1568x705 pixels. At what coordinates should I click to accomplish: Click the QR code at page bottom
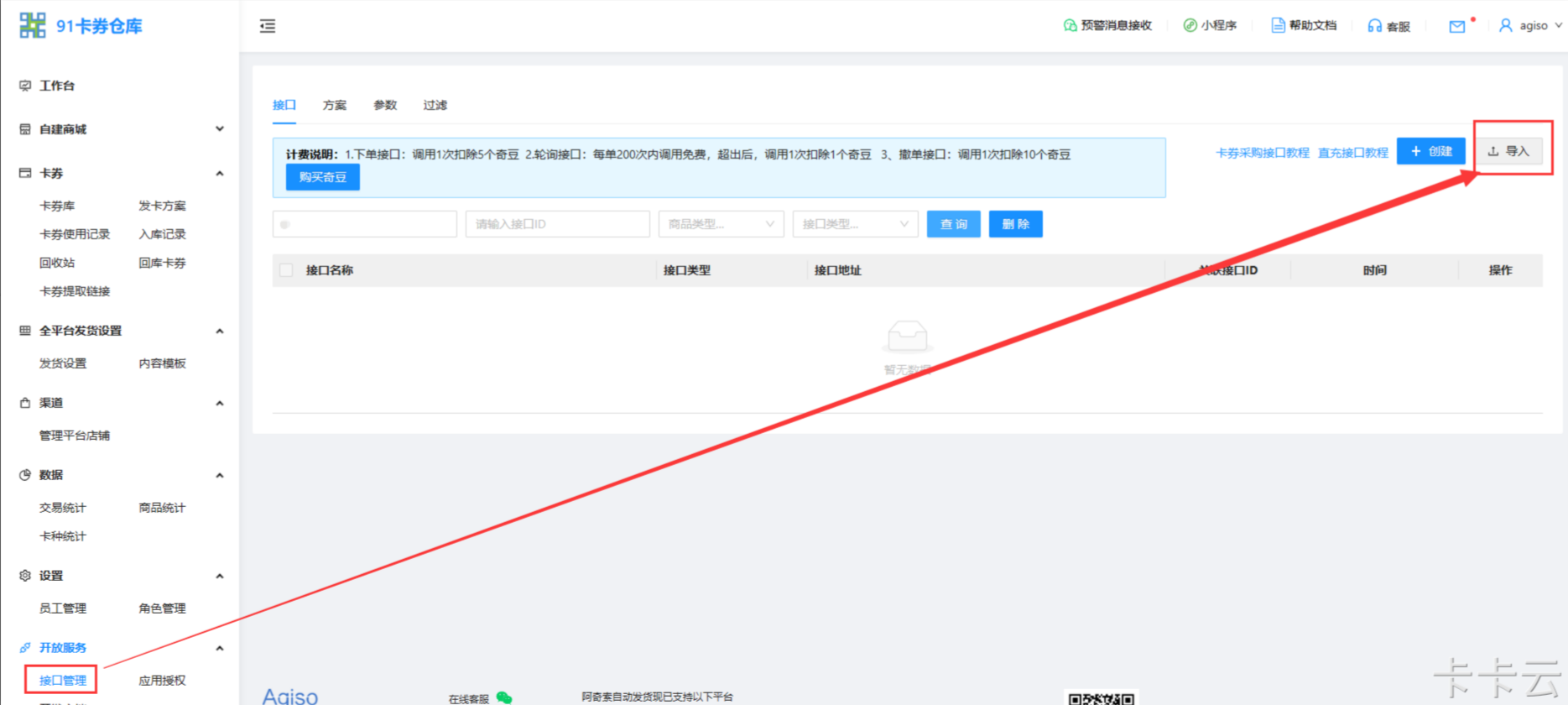click(1102, 698)
